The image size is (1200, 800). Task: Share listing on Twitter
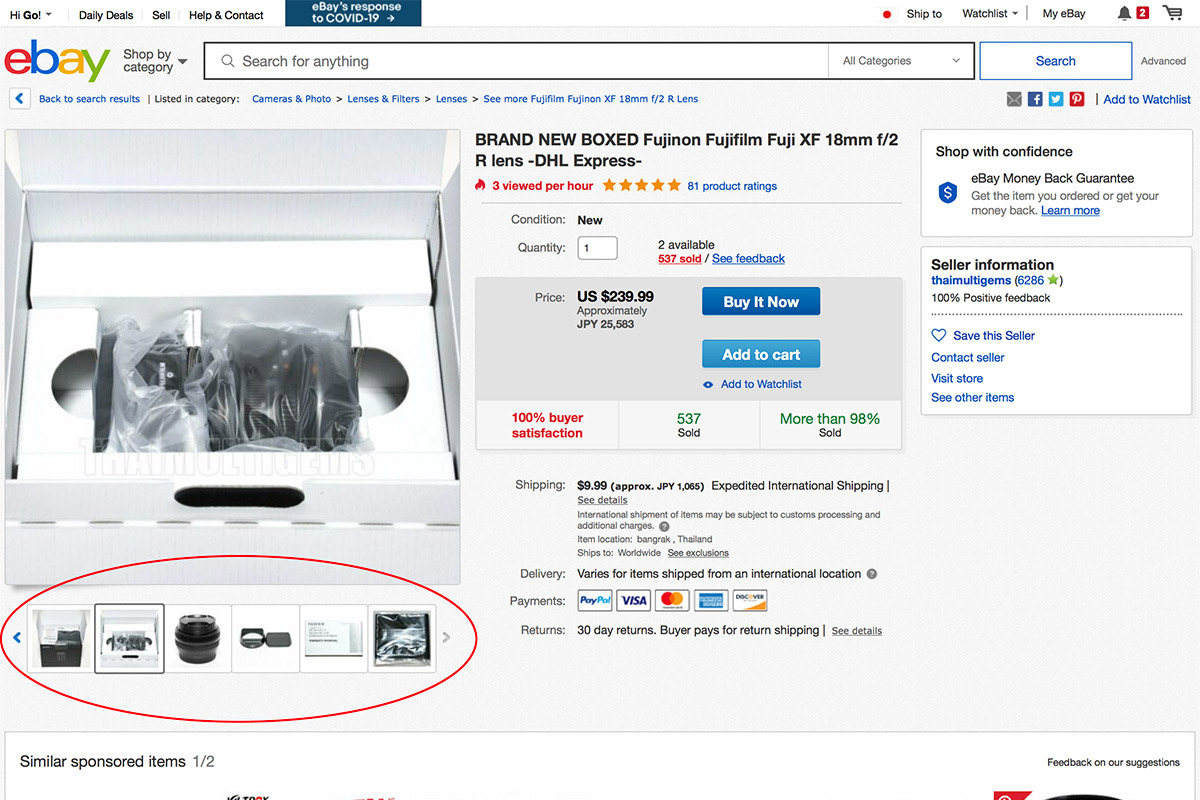coord(1056,99)
